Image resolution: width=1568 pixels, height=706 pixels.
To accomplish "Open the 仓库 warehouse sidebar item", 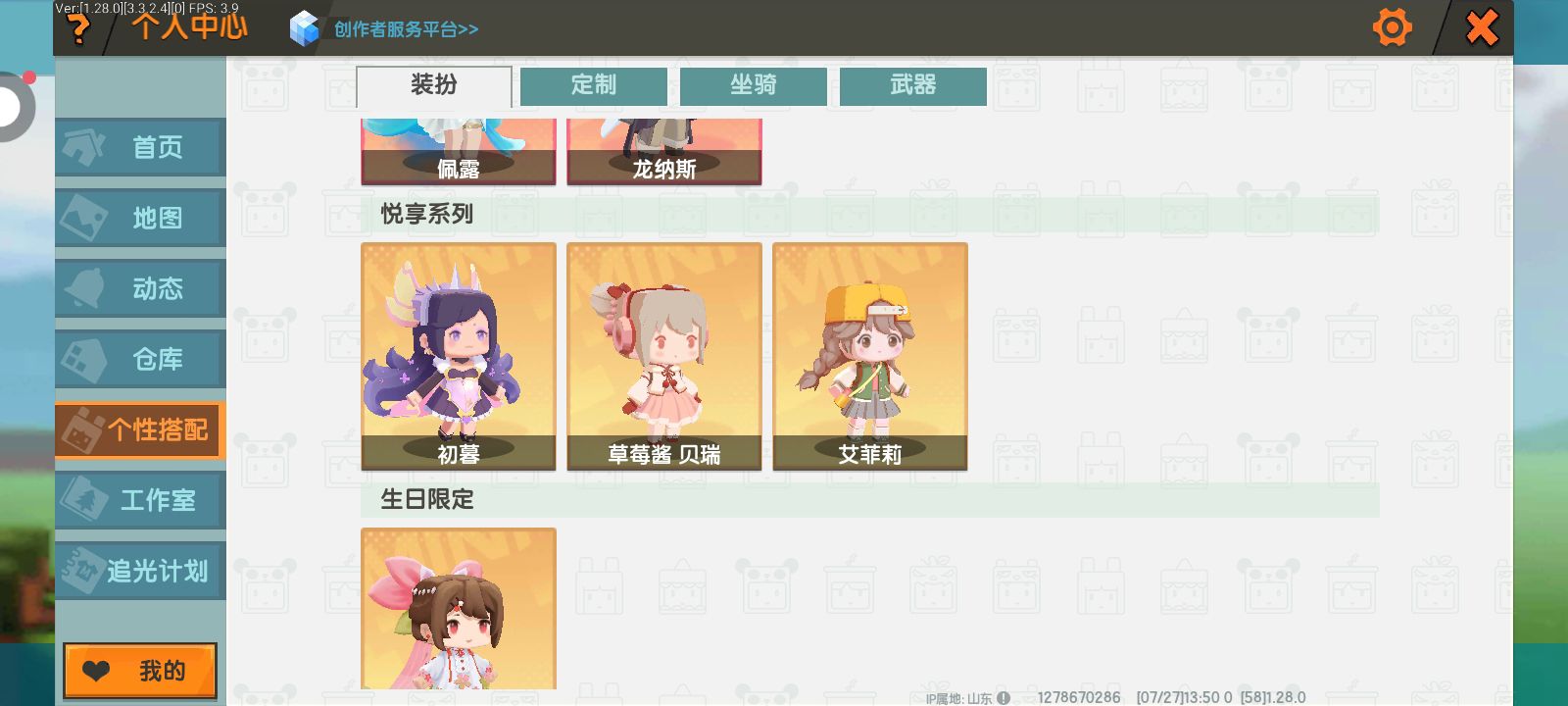I will [x=140, y=359].
